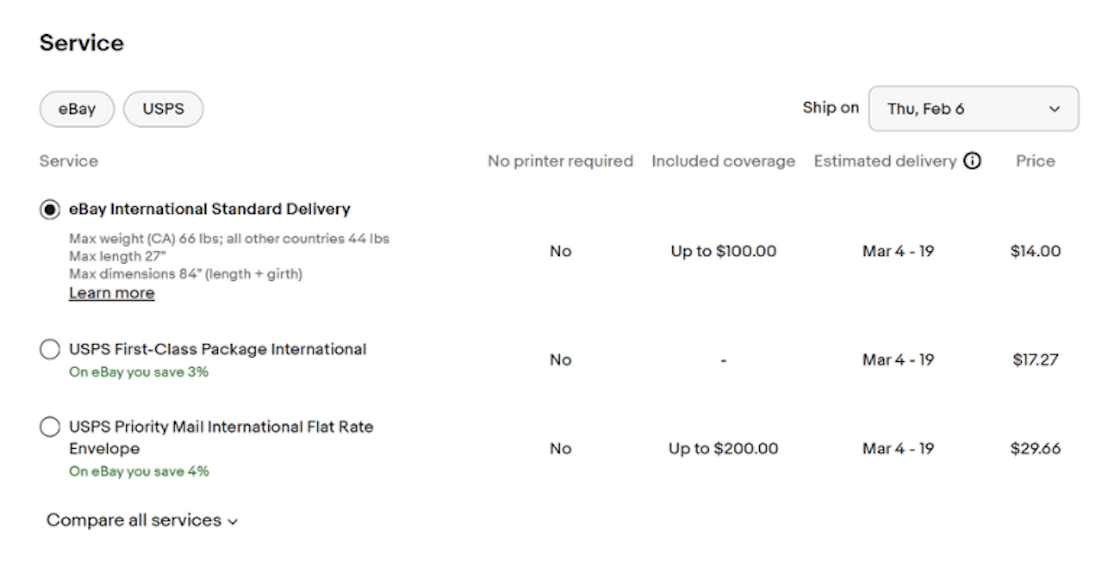The height and width of the screenshot is (570, 1116).
Task: Expand Compare all services
Action: [x=142, y=520]
